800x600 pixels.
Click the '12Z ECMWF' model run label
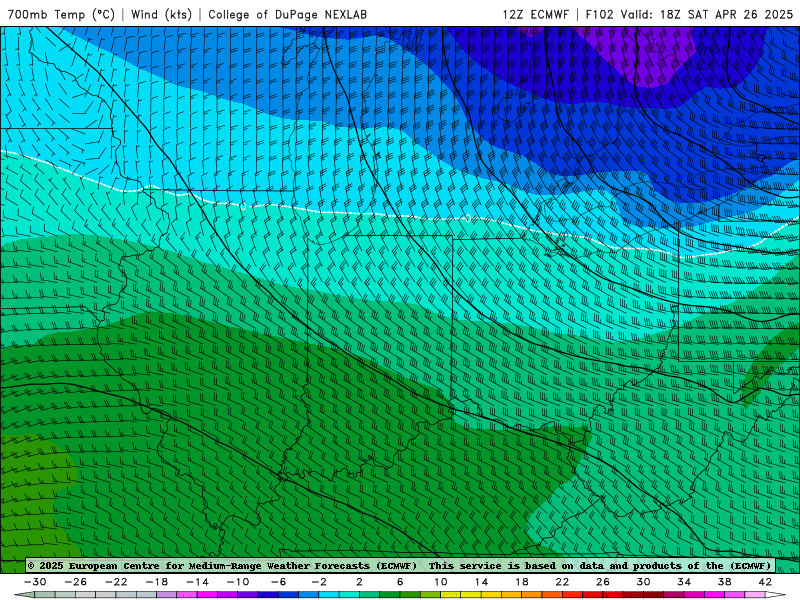pyautogui.click(x=535, y=15)
